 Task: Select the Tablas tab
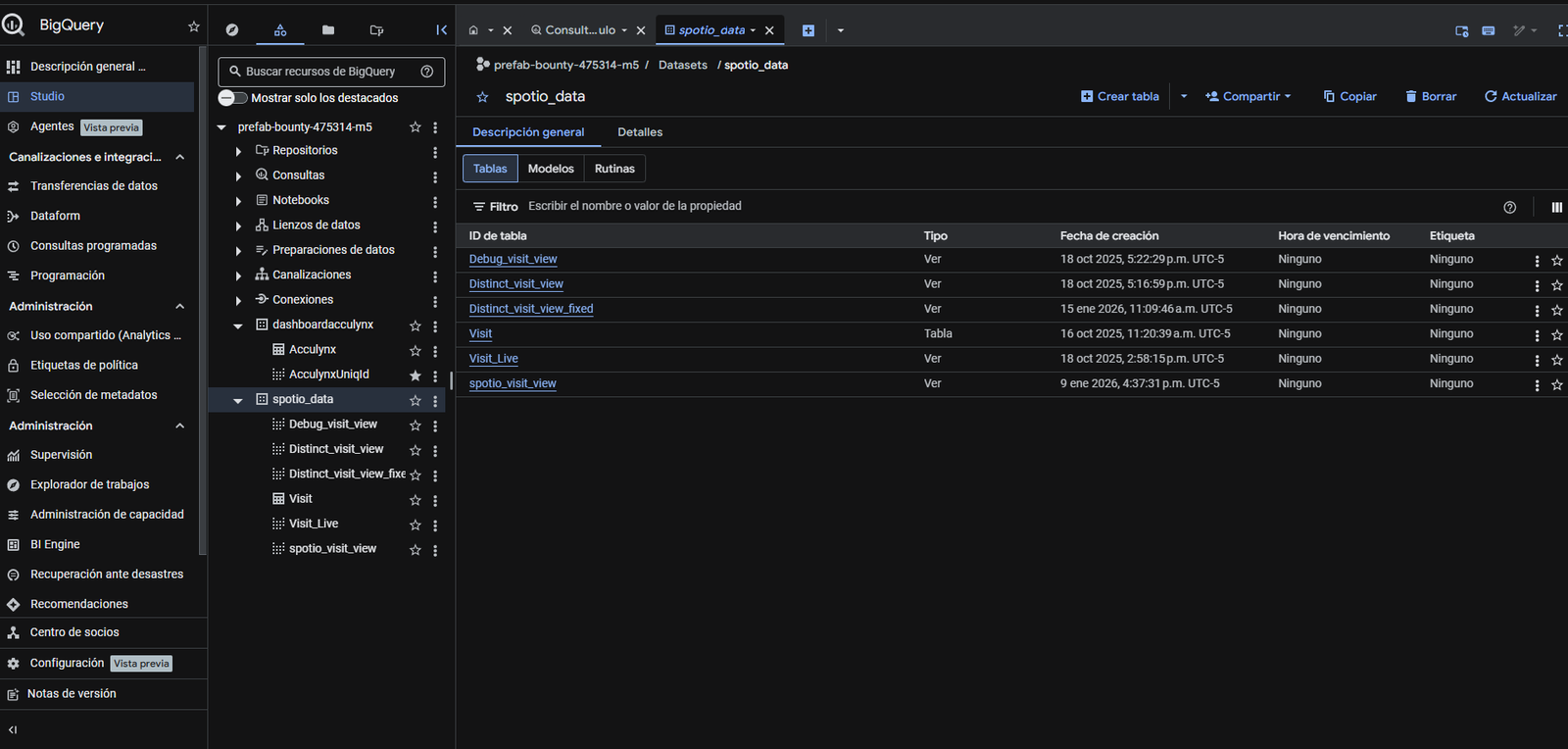(490, 169)
